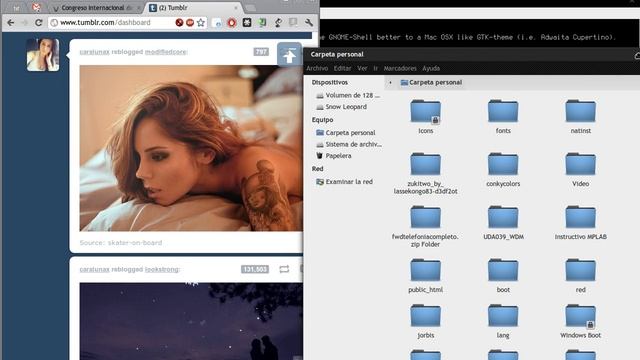
Task: Open the Archivo menu in file manager
Action: pyautogui.click(x=317, y=68)
